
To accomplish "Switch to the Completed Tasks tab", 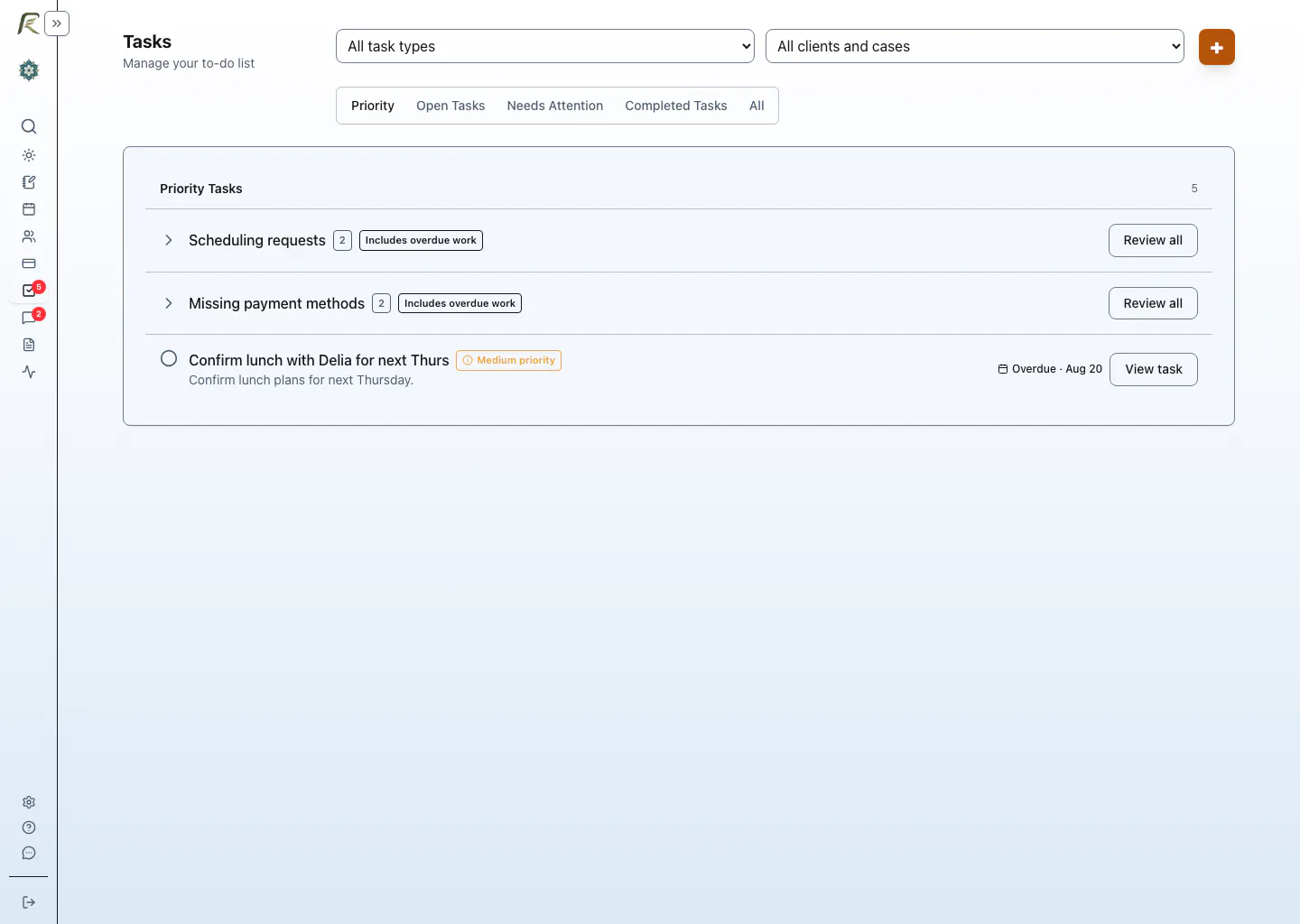I will pyautogui.click(x=676, y=106).
